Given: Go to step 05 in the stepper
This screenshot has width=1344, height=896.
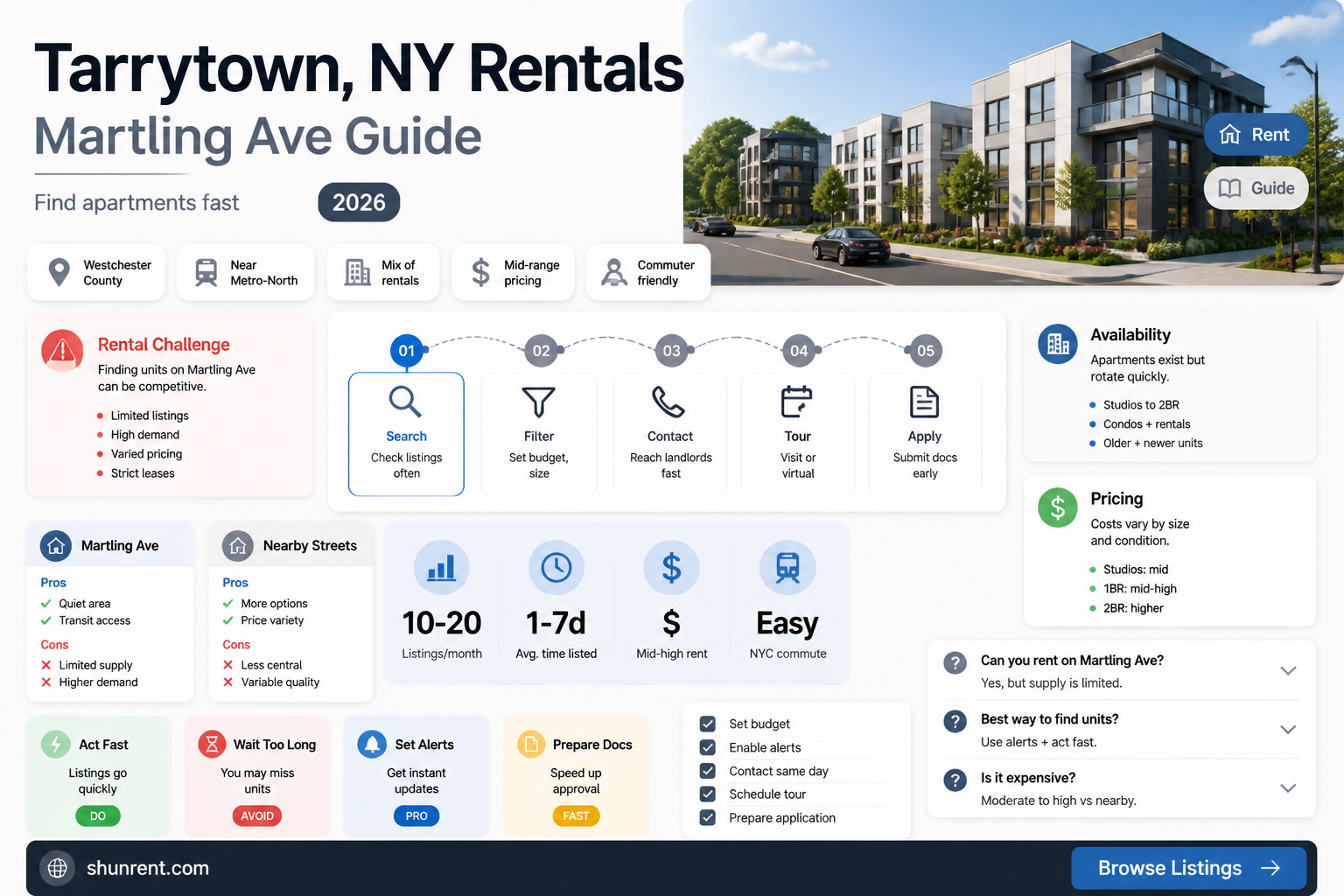Looking at the screenshot, I should click(x=926, y=351).
